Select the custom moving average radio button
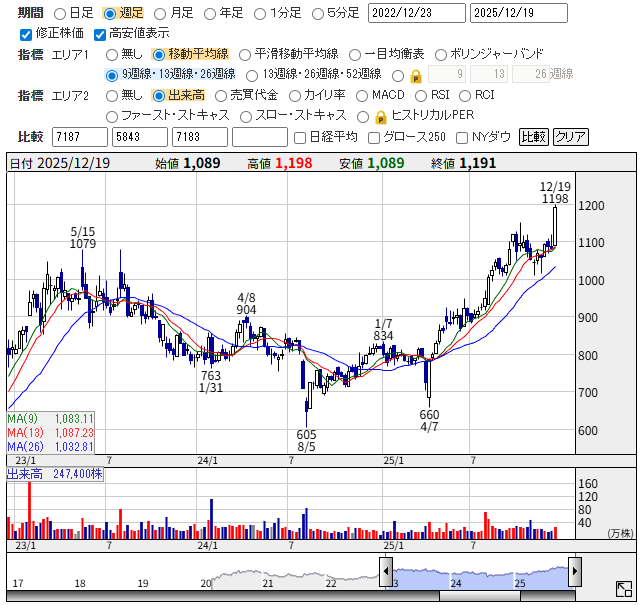 [398, 76]
